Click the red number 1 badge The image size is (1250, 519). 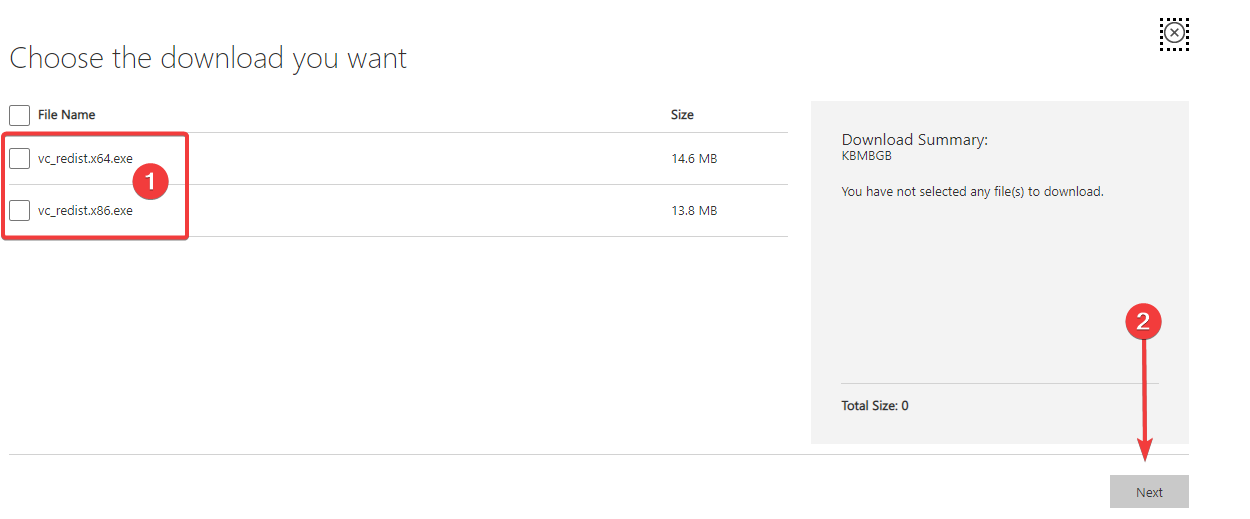click(151, 181)
